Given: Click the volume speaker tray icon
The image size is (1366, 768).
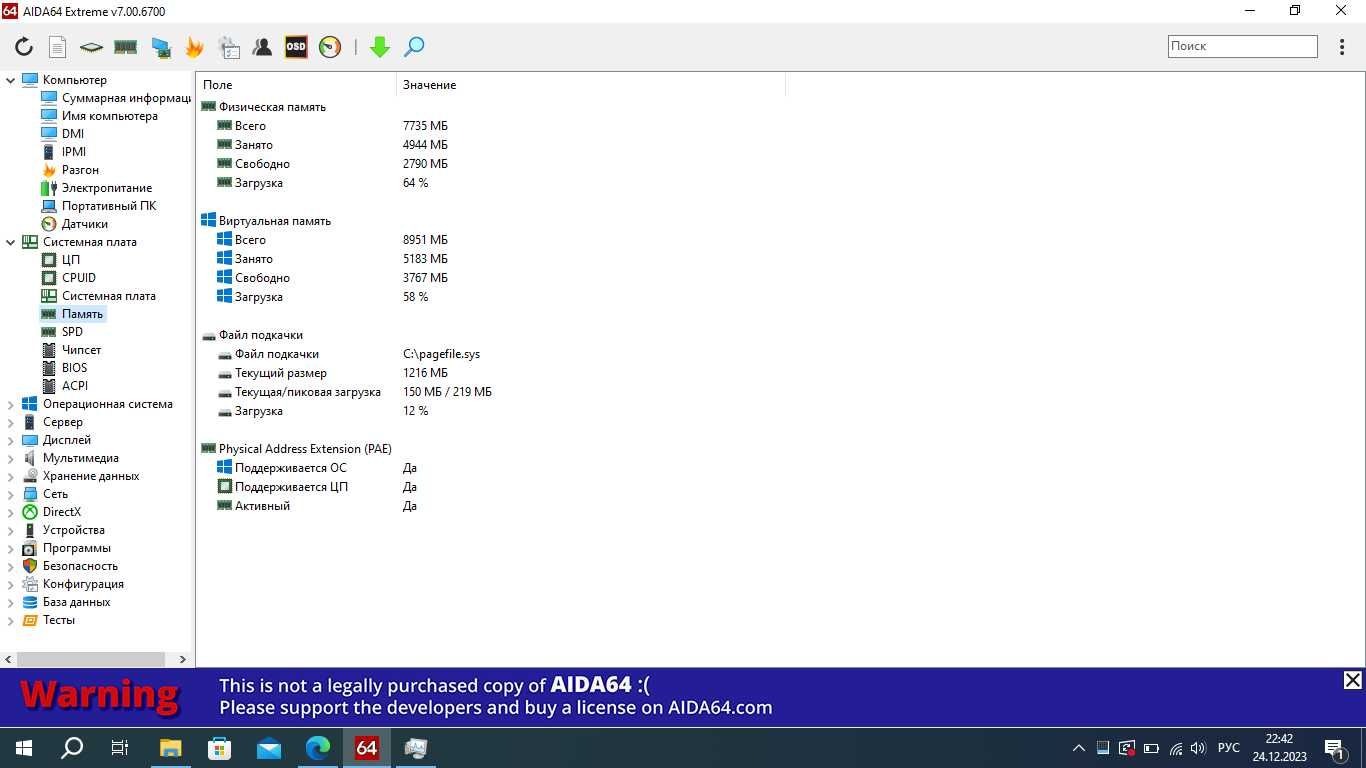Looking at the screenshot, I should coord(1198,748).
